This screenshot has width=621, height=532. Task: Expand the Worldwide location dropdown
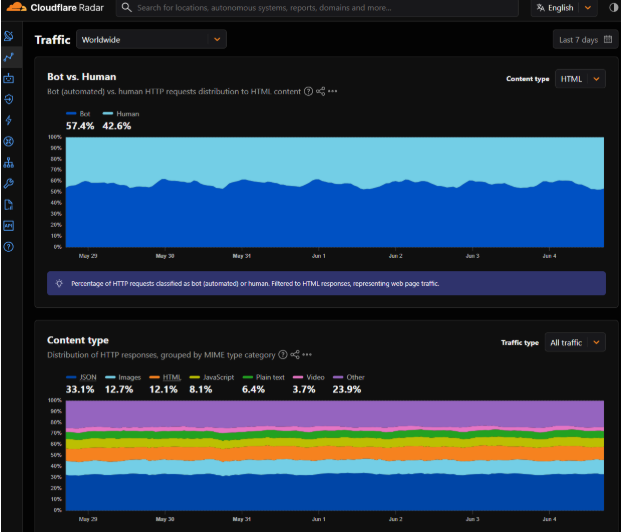pos(151,40)
